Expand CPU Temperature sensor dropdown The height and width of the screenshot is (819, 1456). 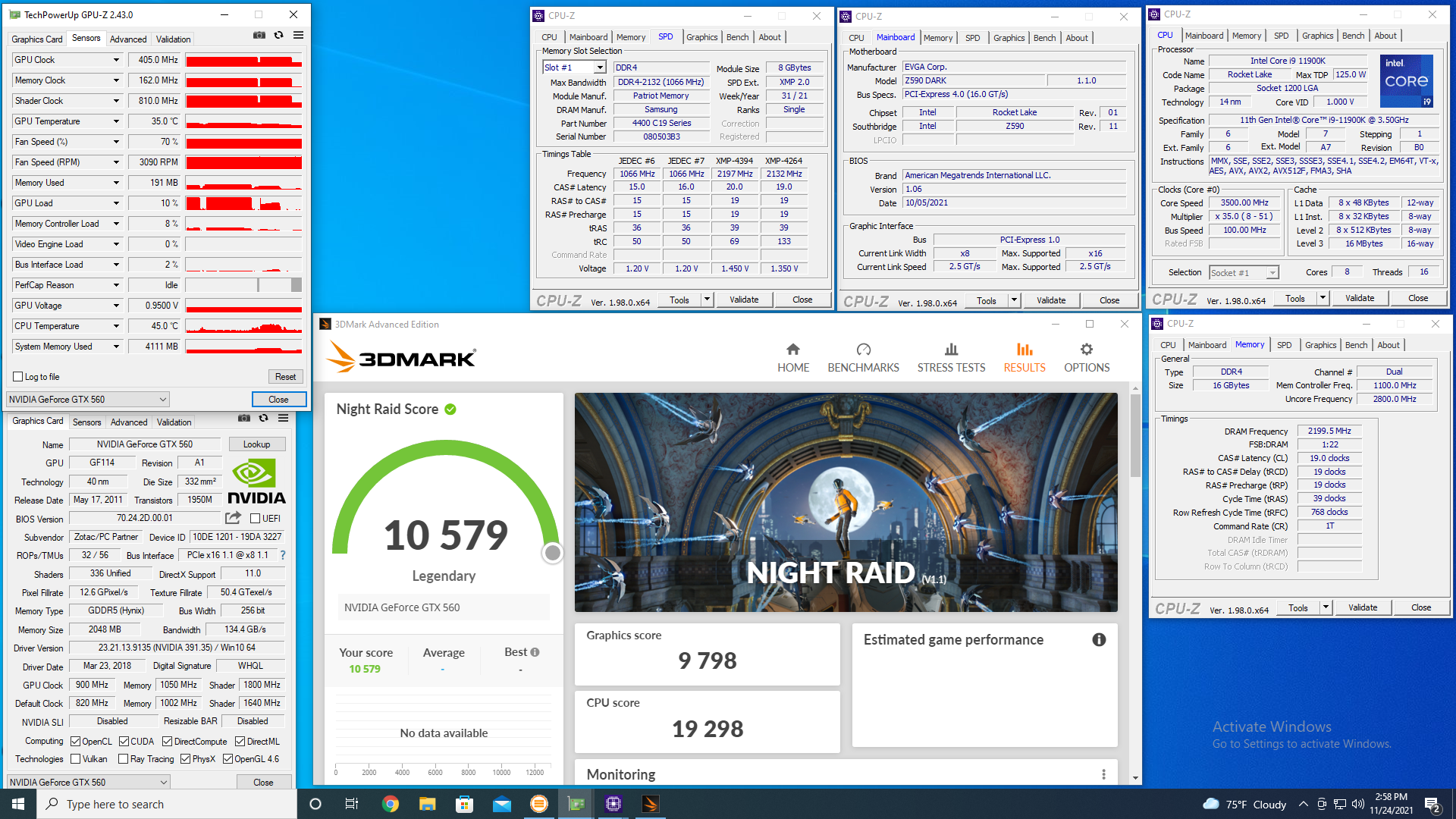click(x=116, y=326)
